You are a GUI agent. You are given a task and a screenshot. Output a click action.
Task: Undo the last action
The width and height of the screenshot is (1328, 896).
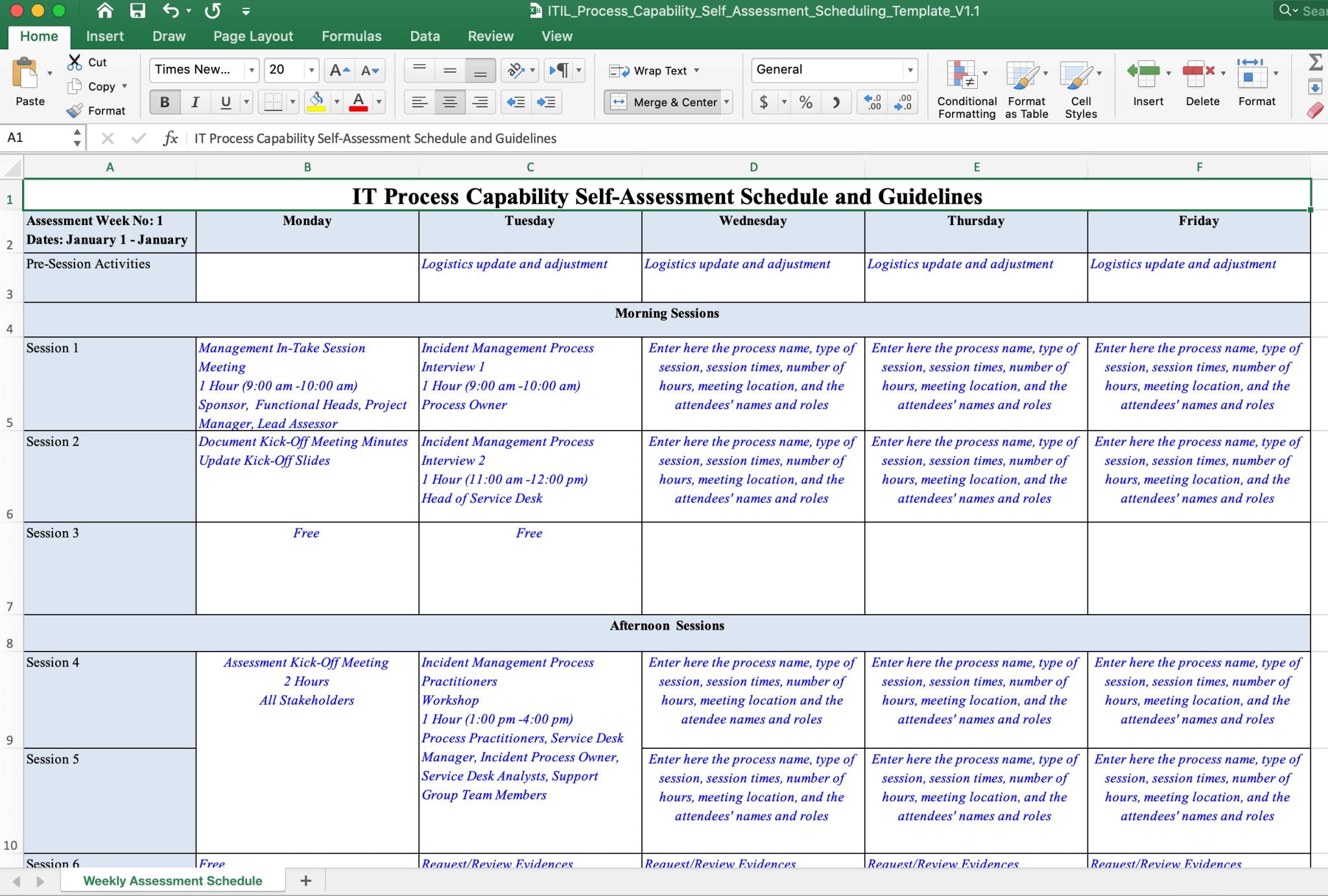[169, 10]
